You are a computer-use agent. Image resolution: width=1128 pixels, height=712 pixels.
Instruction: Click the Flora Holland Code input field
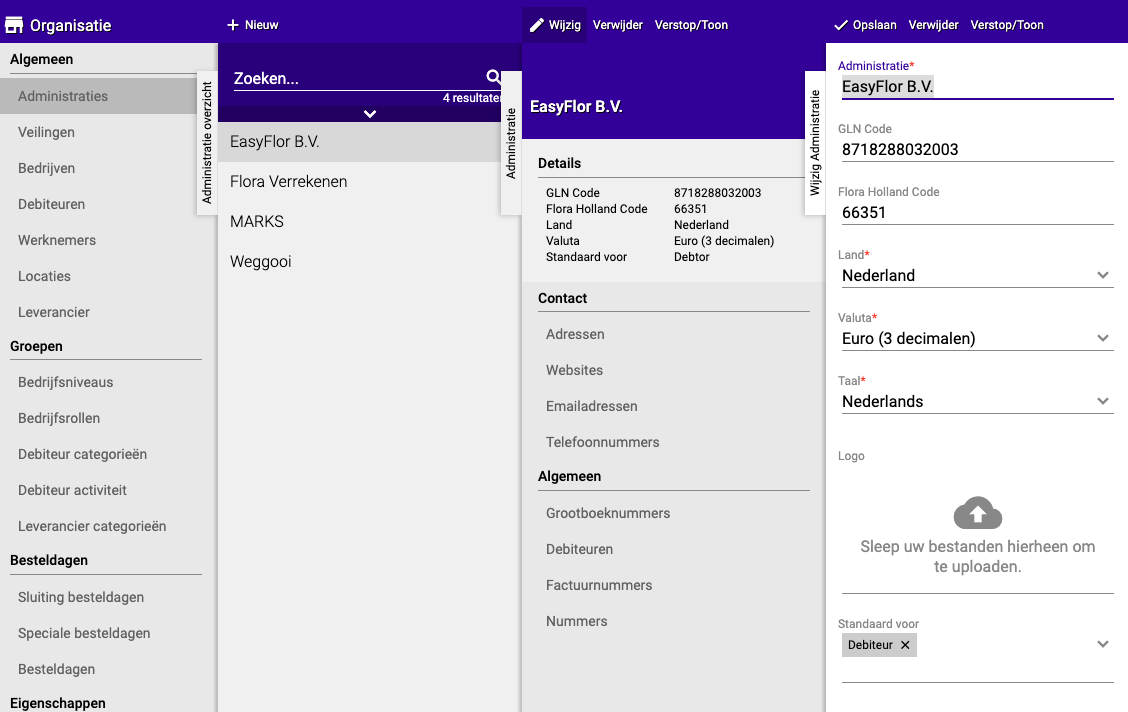point(978,213)
